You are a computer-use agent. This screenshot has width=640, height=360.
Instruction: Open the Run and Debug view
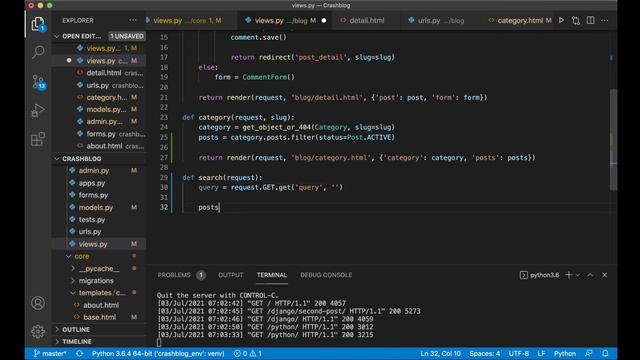38,110
